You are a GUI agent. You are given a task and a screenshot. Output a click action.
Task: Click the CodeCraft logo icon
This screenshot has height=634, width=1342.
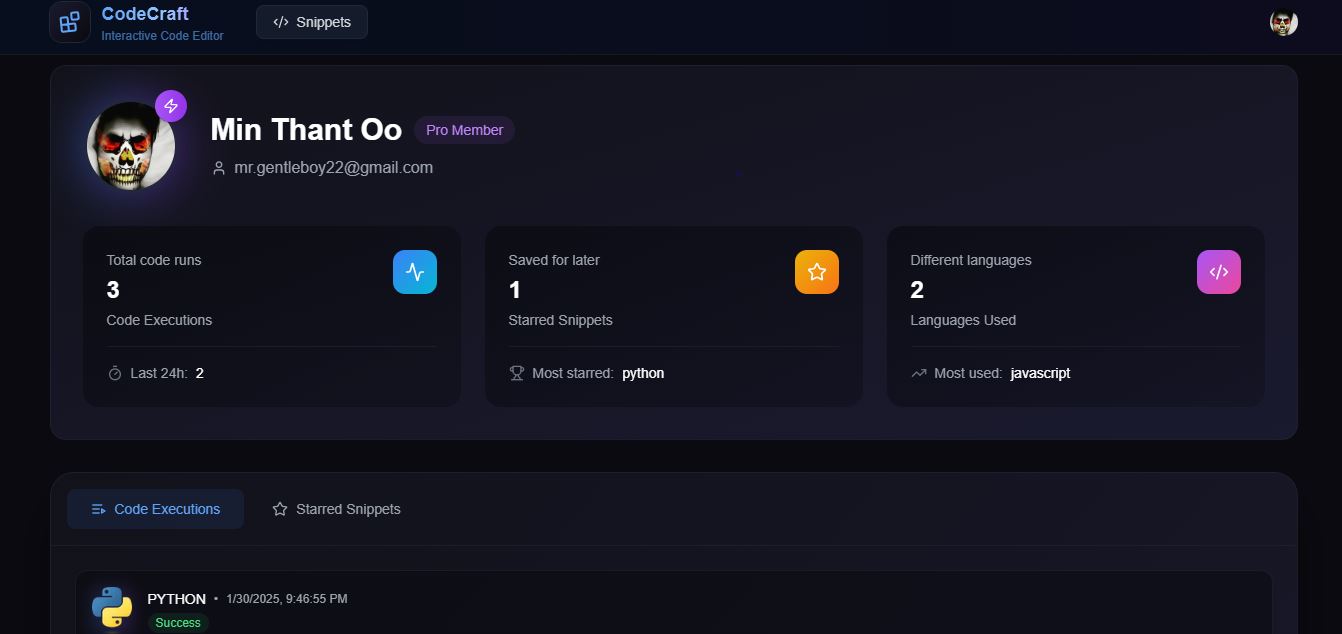coord(70,22)
